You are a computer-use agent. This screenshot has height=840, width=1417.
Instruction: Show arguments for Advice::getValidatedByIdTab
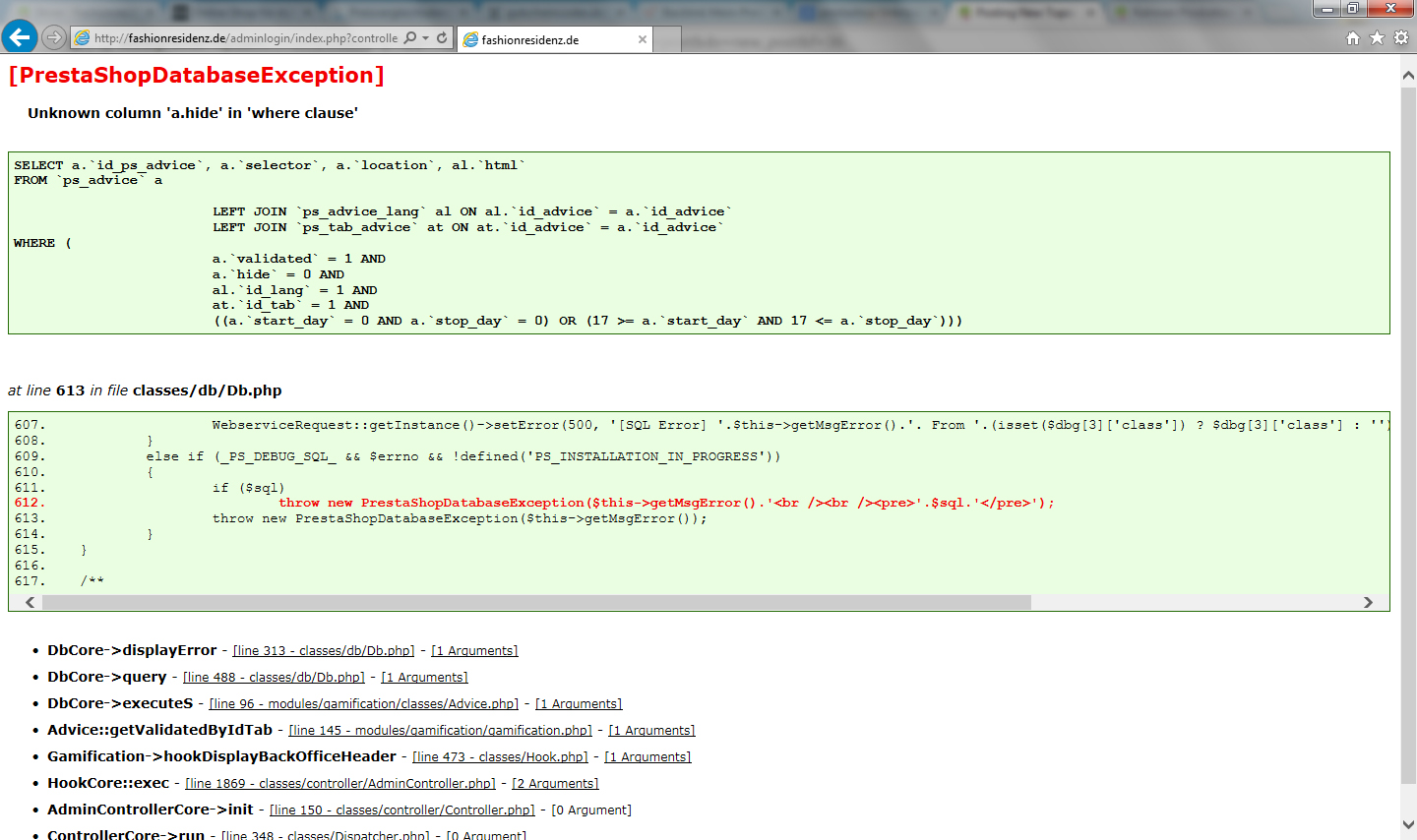point(651,731)
